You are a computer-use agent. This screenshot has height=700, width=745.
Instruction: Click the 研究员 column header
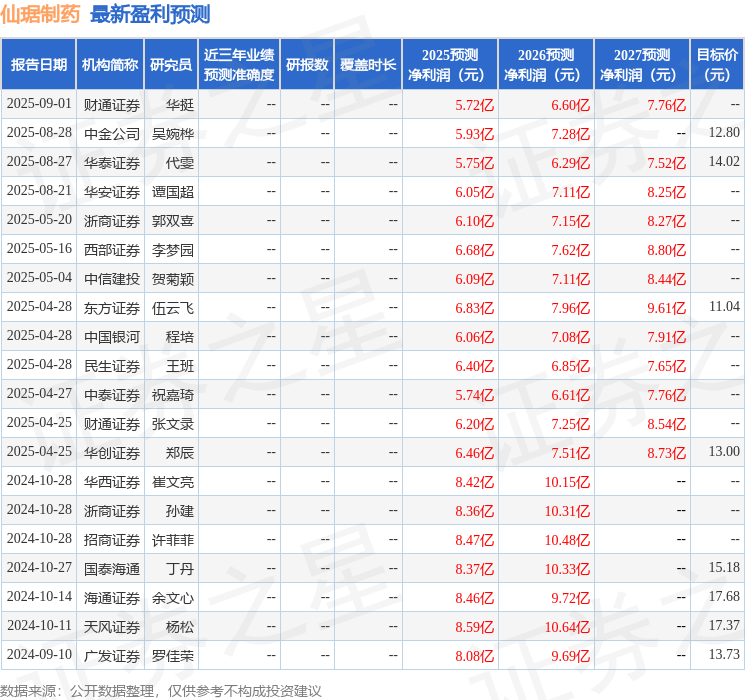171,65
